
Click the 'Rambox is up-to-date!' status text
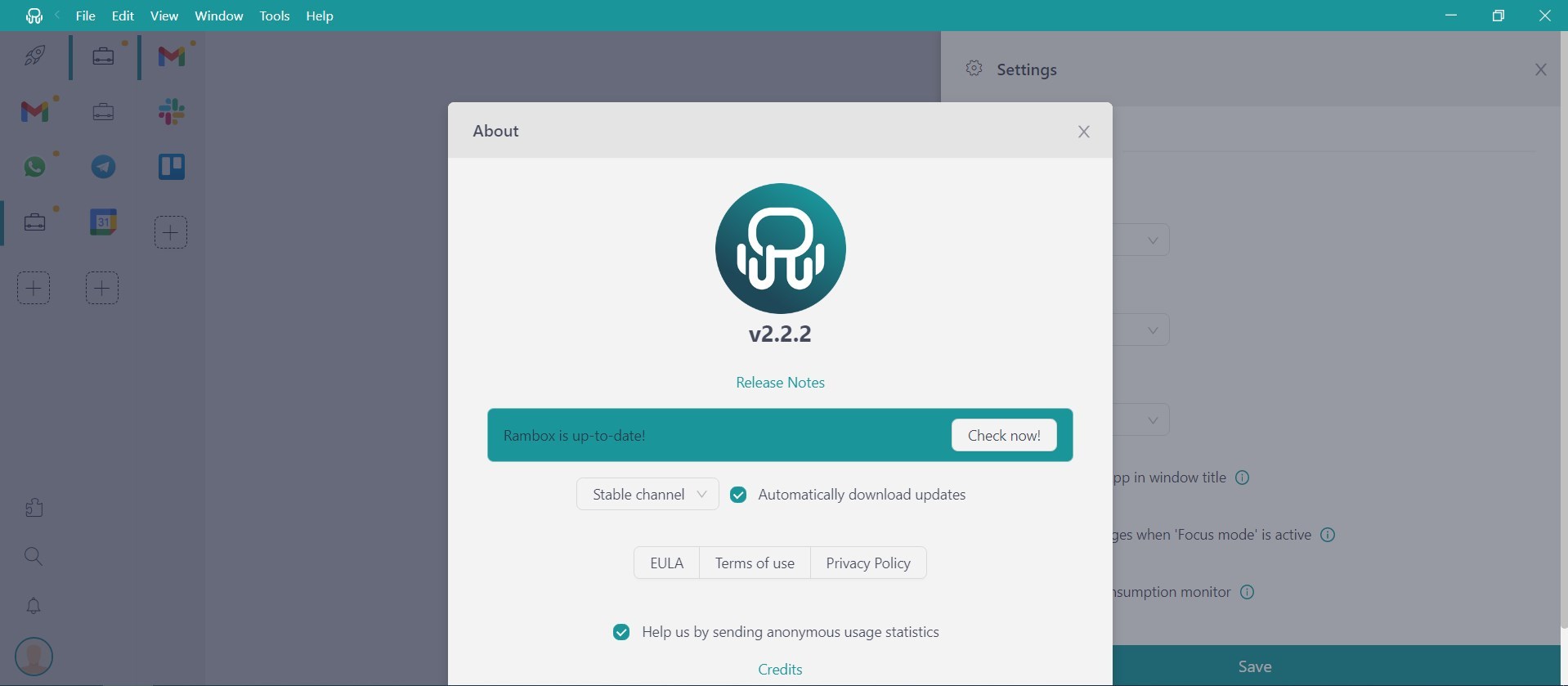click(575, 436)
